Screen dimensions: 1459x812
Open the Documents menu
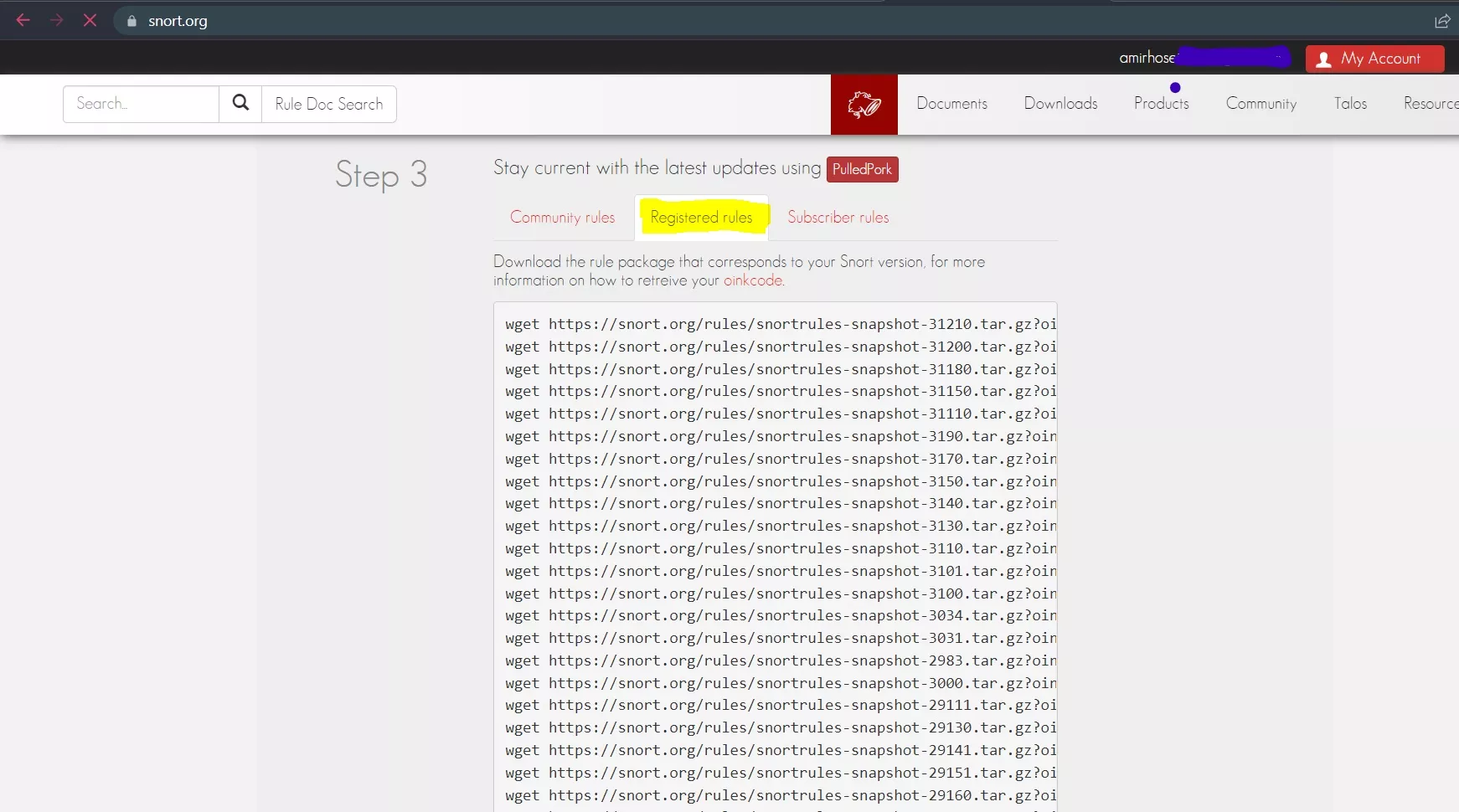(951, 104)
